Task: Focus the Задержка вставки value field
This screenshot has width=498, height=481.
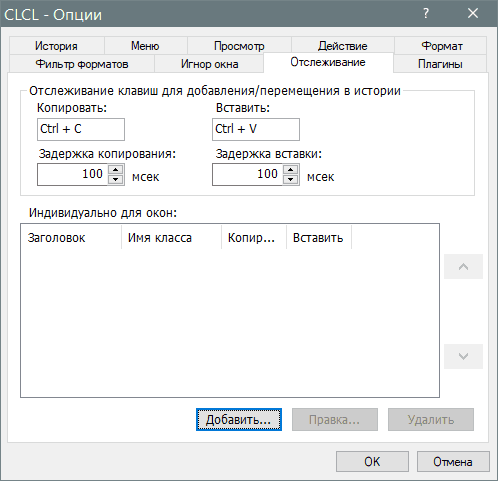Action: pyautogui.click(x=247, y=174)
